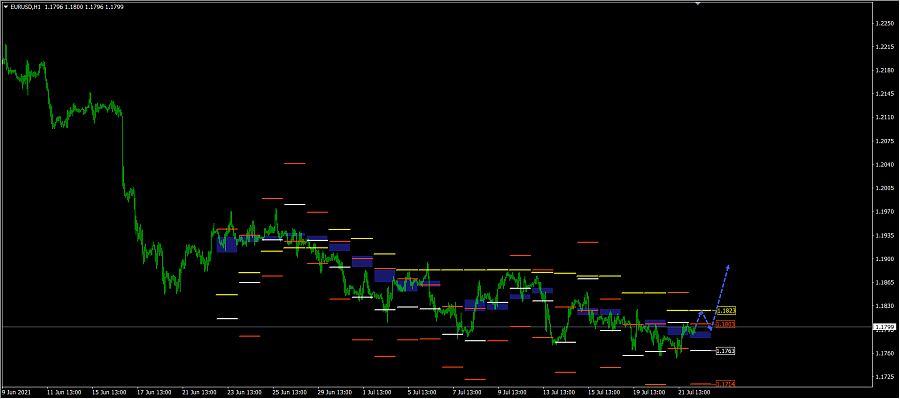The width and height of the screenshot is (900, 399).
Task: Click the orange 1.1803 price label
Action: point(726,324)
